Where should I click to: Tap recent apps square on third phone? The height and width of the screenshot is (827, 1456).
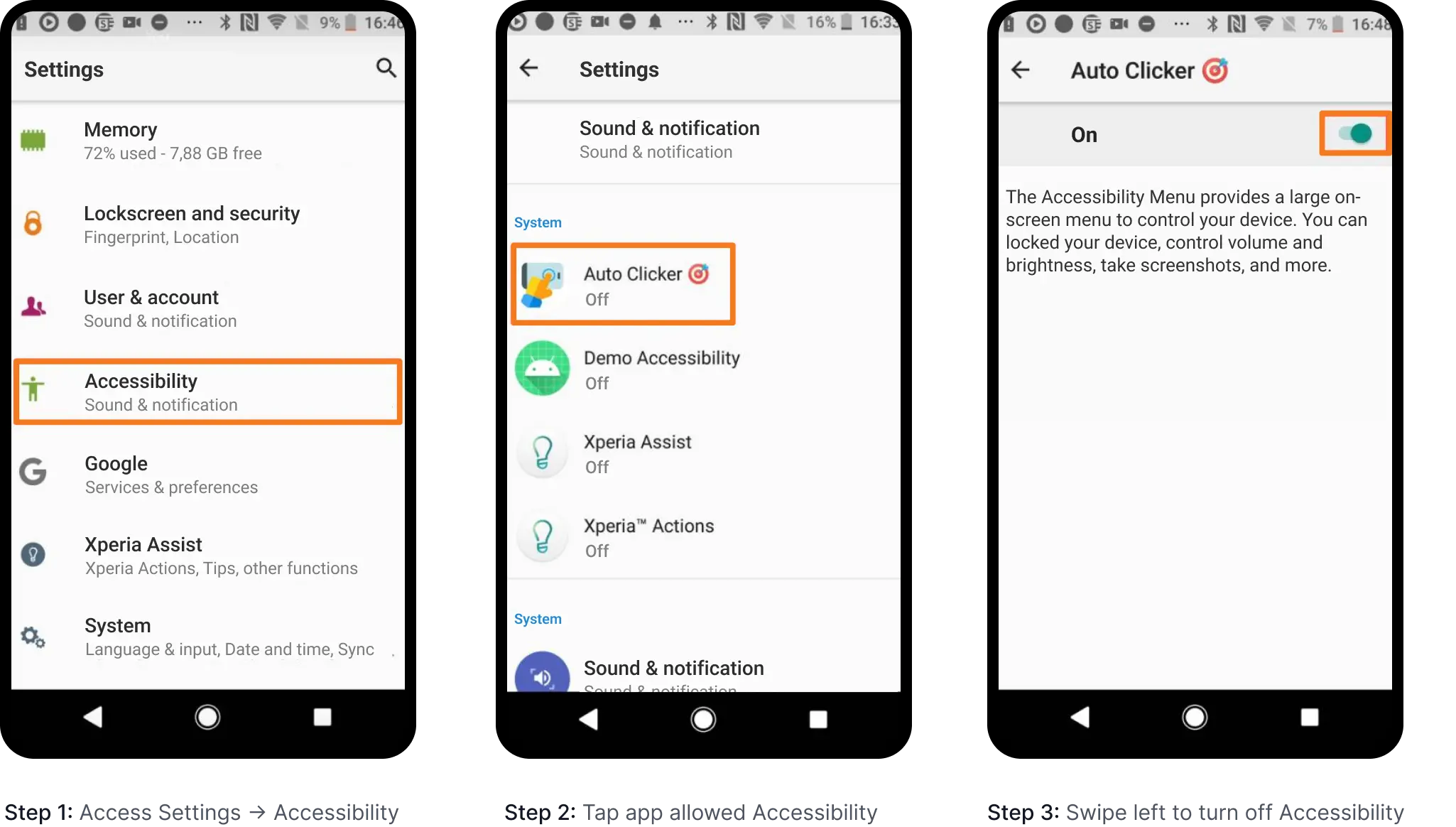[x=1309, y=717]
